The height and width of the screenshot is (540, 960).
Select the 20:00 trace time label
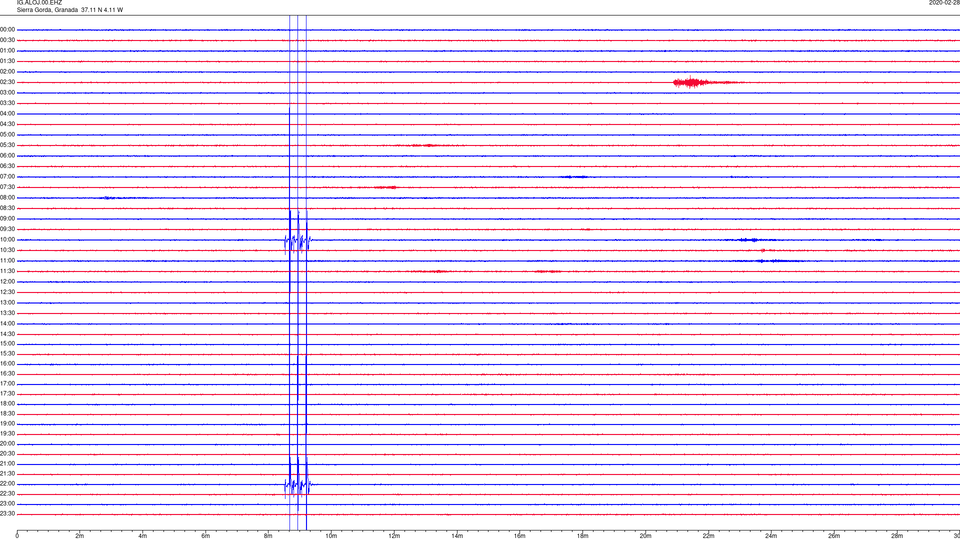tap(7, 443)
